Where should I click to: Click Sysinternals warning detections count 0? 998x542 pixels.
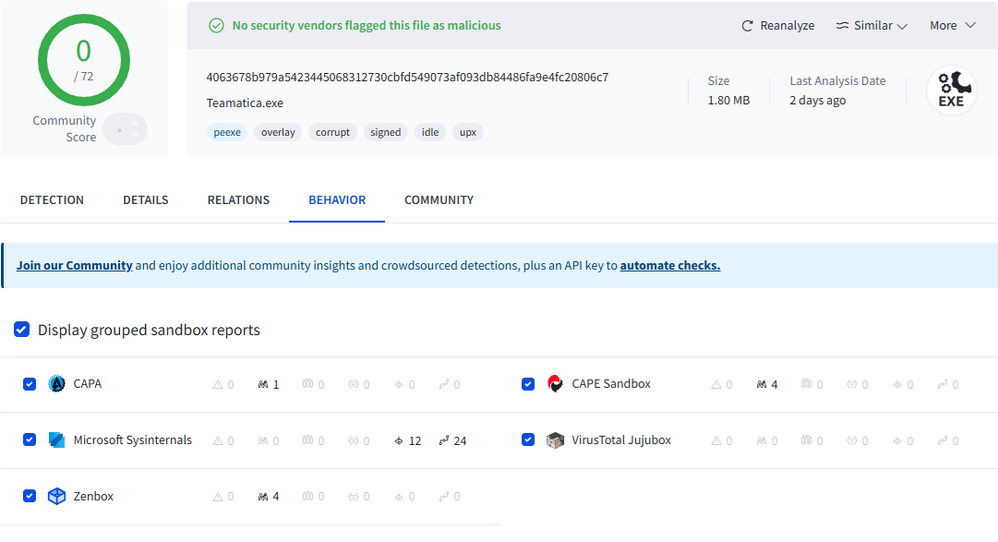tap(223, 440)
